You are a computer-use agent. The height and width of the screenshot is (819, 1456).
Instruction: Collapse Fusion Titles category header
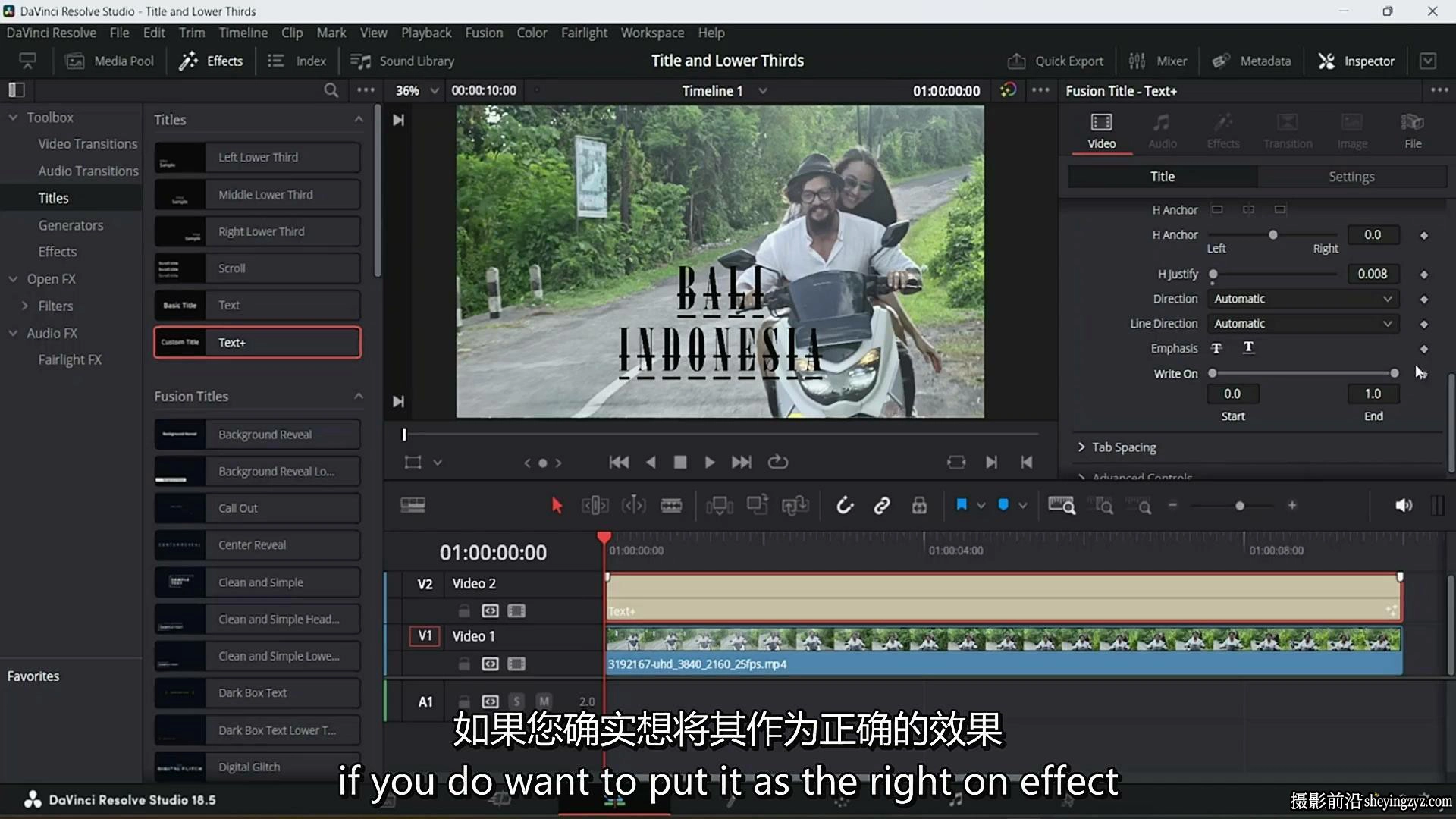point(359,397)
